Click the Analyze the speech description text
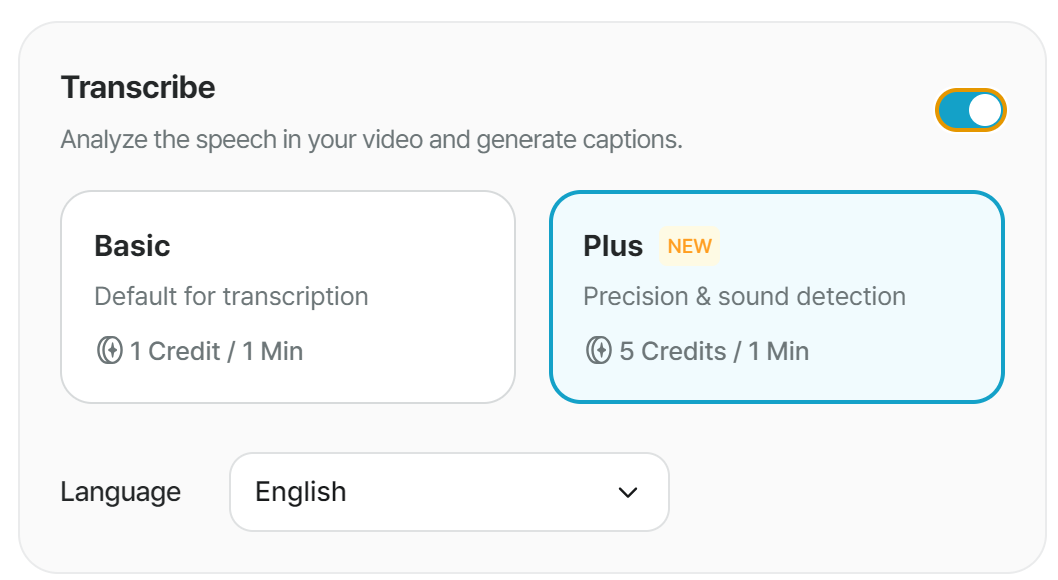1058x580 pixels. [372, 140]
